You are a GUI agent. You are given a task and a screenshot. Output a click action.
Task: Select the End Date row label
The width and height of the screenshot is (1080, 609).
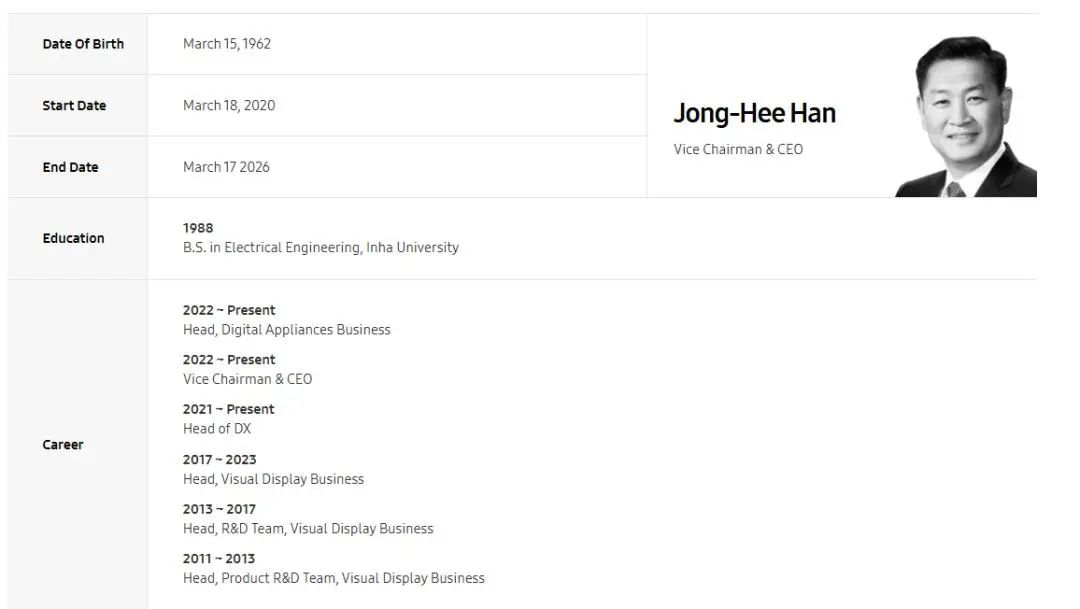(70, 168)
